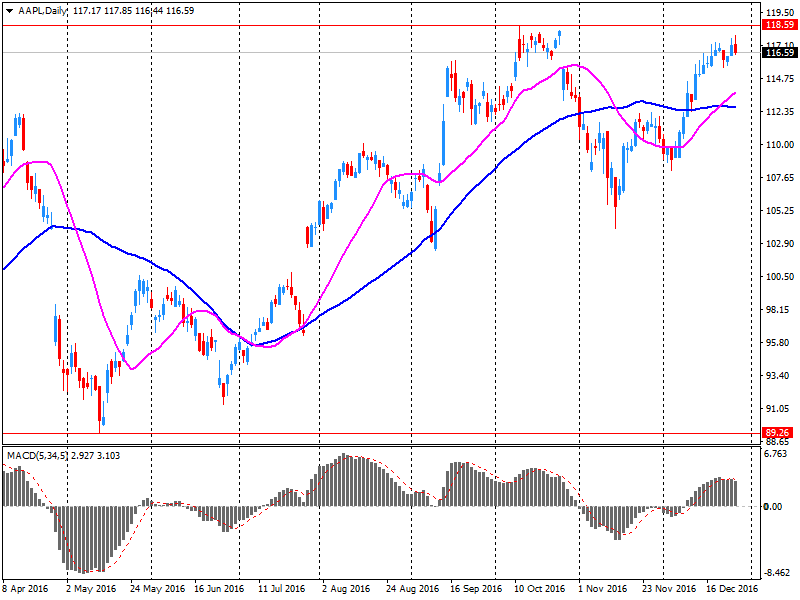The width and height of the screenshot is (800, 600).
Task: Click the 8 Apr 2016 date label
Action: [x=26, y=590]
